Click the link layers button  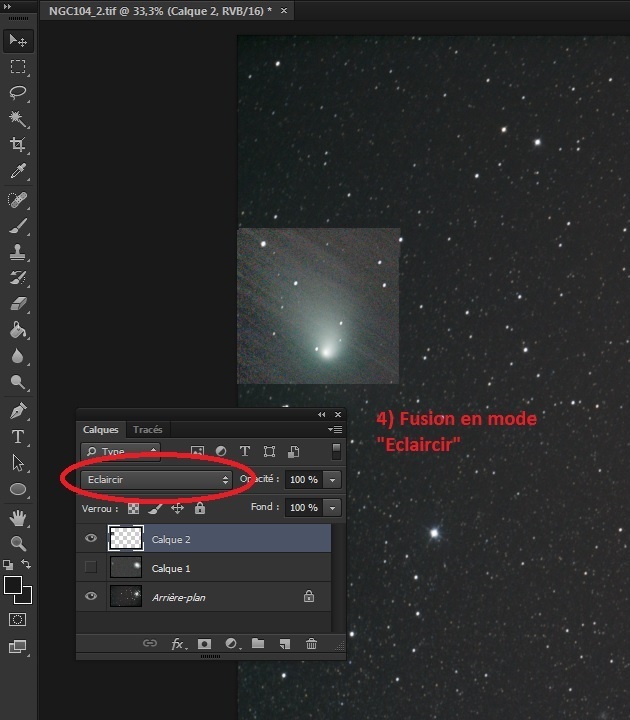(150, 643)
